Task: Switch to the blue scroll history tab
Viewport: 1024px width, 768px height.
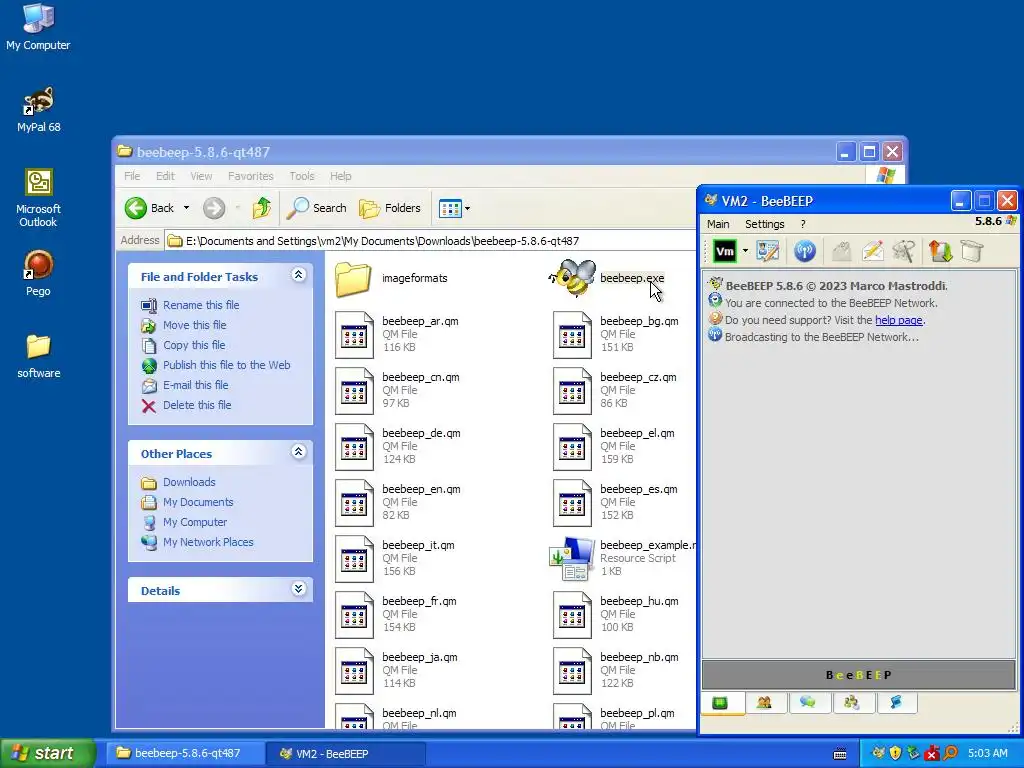Action: coord(895,703)
